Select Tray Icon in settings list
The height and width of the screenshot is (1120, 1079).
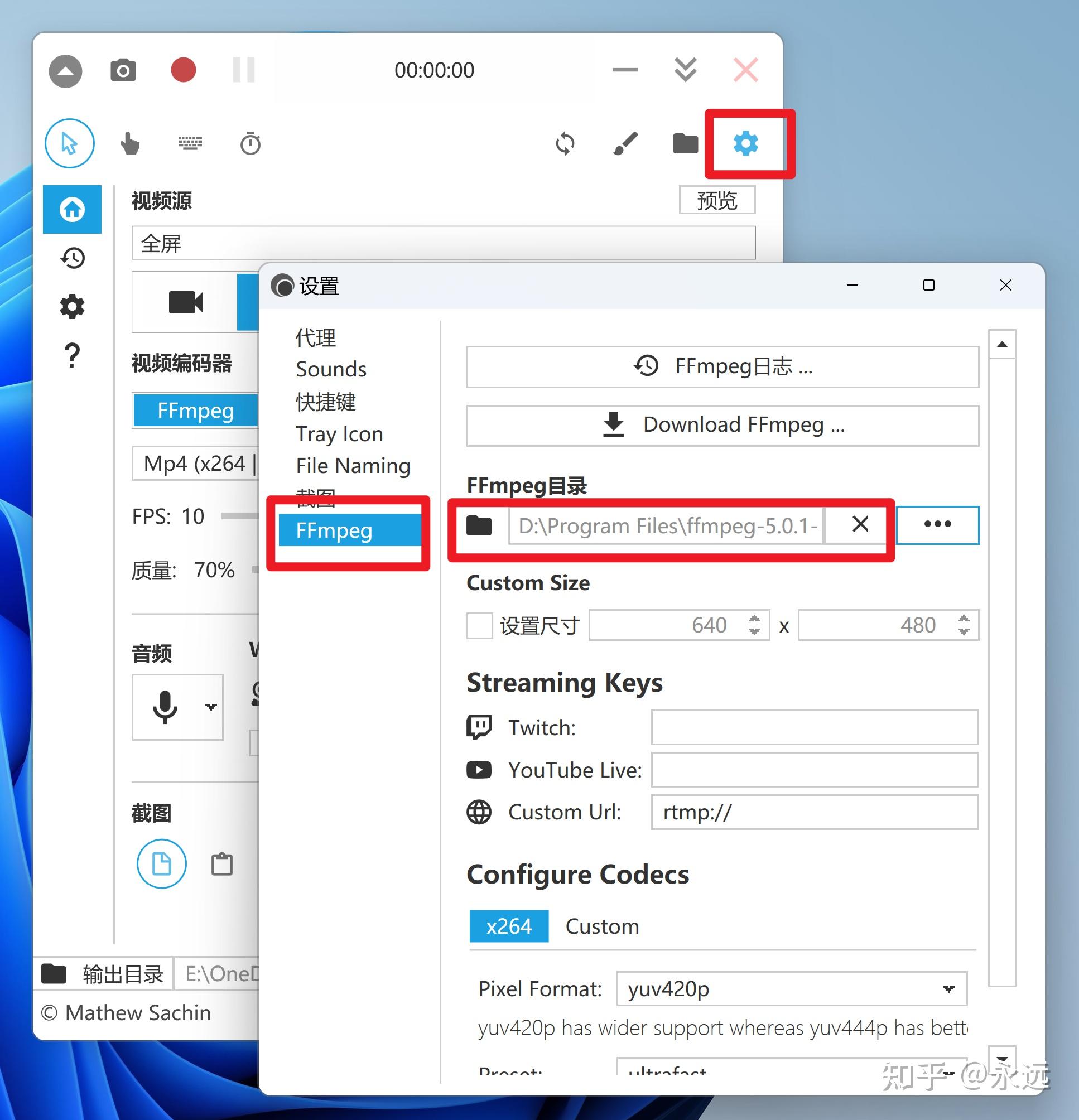click(339, 434)
